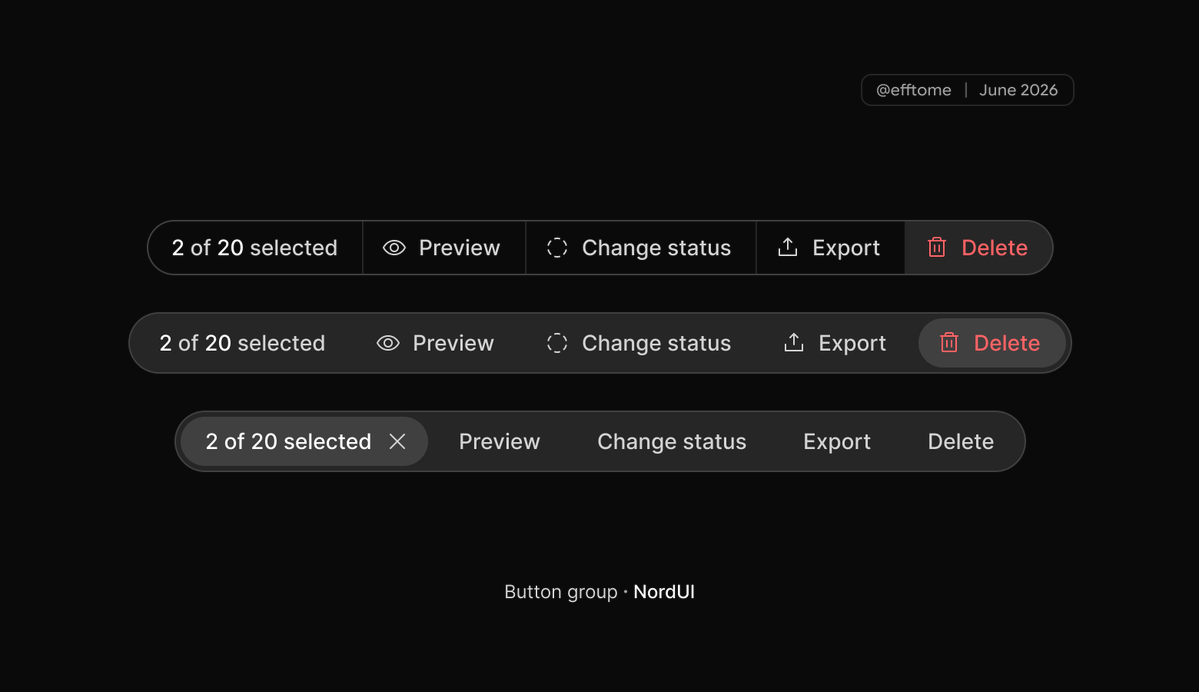
Task: Click the upload icon in the top bar's Export
Action: tap(788, 247)
